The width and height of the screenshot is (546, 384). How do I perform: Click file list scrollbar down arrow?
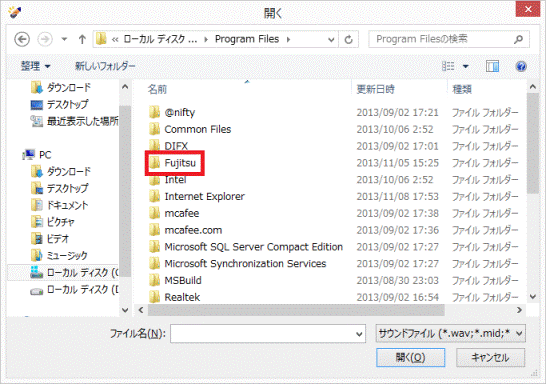(x=533, y=297)
